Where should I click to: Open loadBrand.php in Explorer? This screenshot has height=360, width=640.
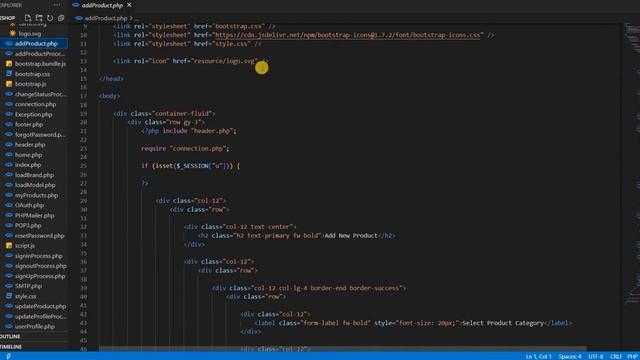pyautogui.click(x=34, y=175)
